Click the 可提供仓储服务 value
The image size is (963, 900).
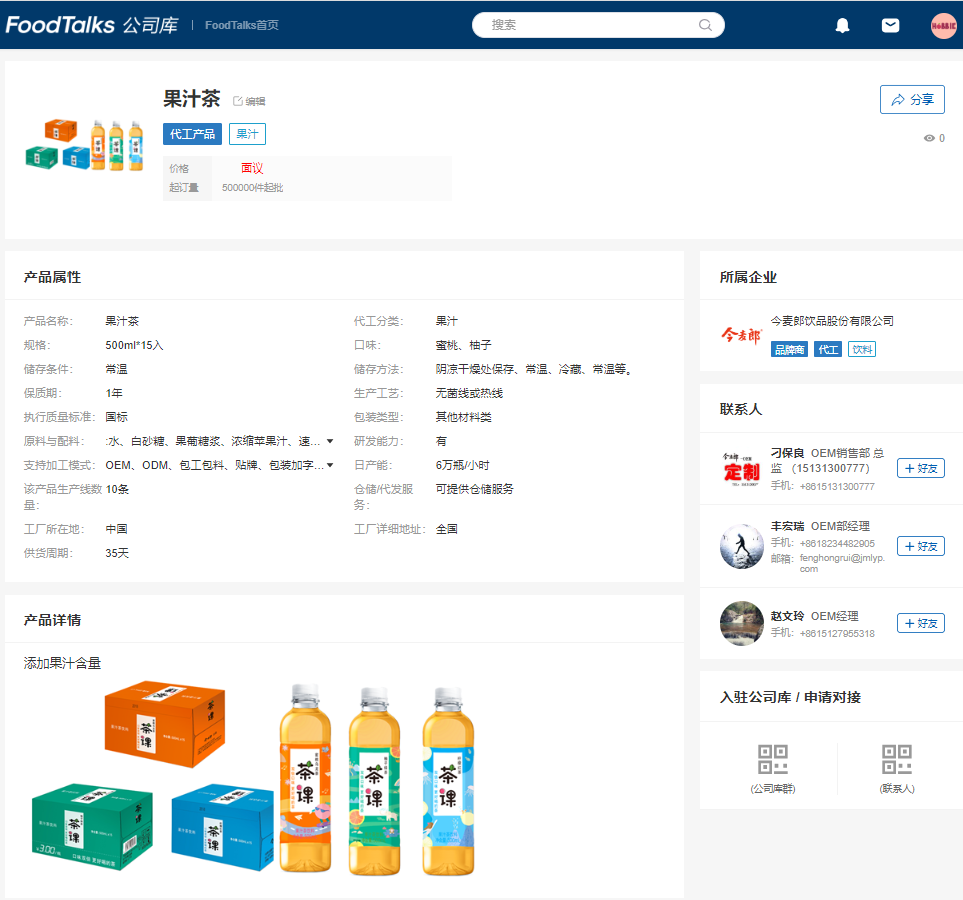point(474,489)
